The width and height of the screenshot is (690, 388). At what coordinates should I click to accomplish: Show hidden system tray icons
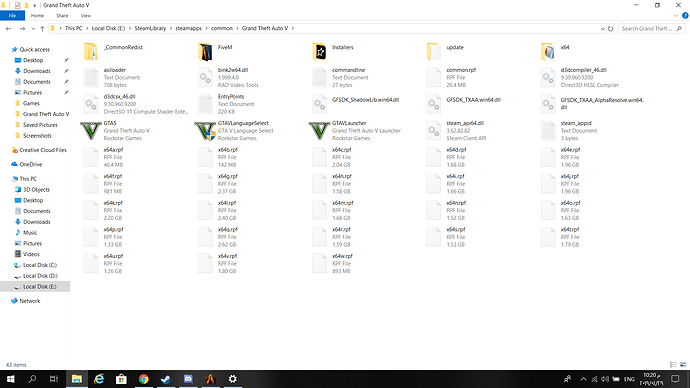584,379
